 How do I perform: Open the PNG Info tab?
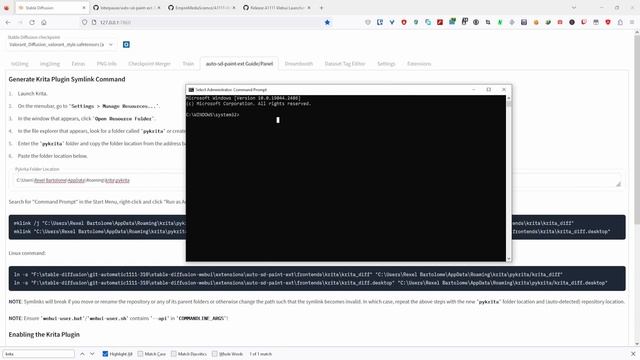pos(107,64)
